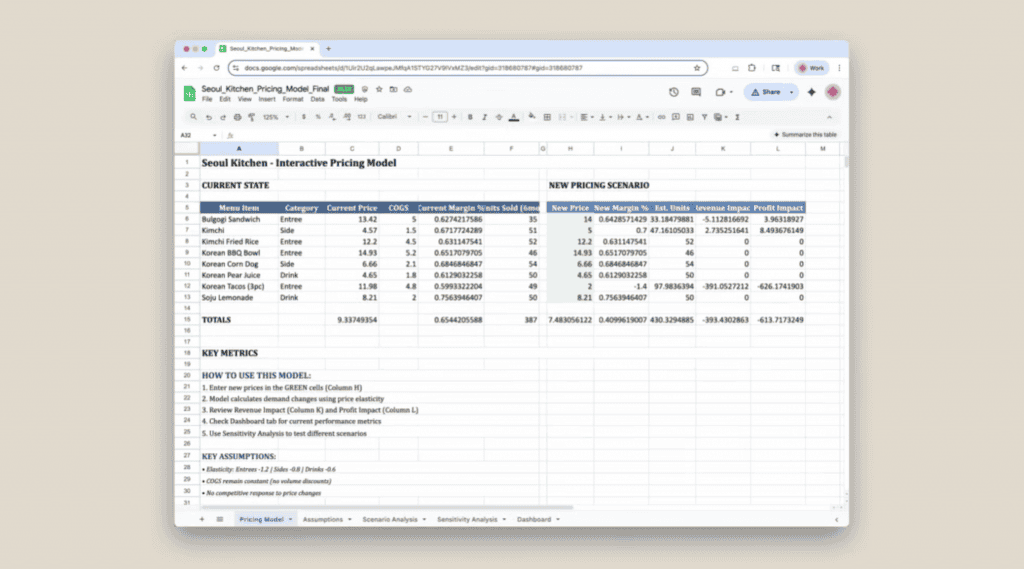Click the Share button

tap(766, 92)
